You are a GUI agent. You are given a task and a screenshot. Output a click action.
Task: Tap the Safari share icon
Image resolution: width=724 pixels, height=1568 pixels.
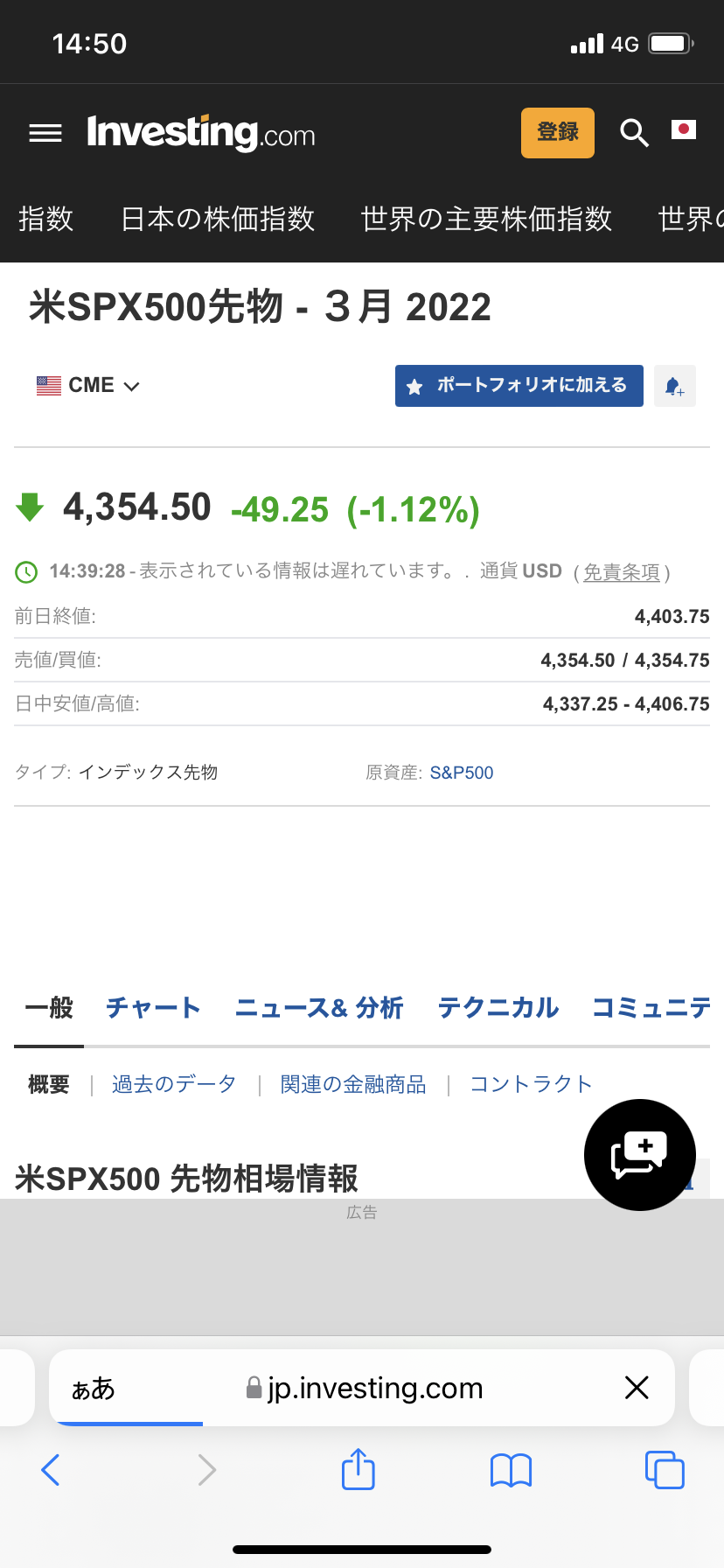[358, 1469]
